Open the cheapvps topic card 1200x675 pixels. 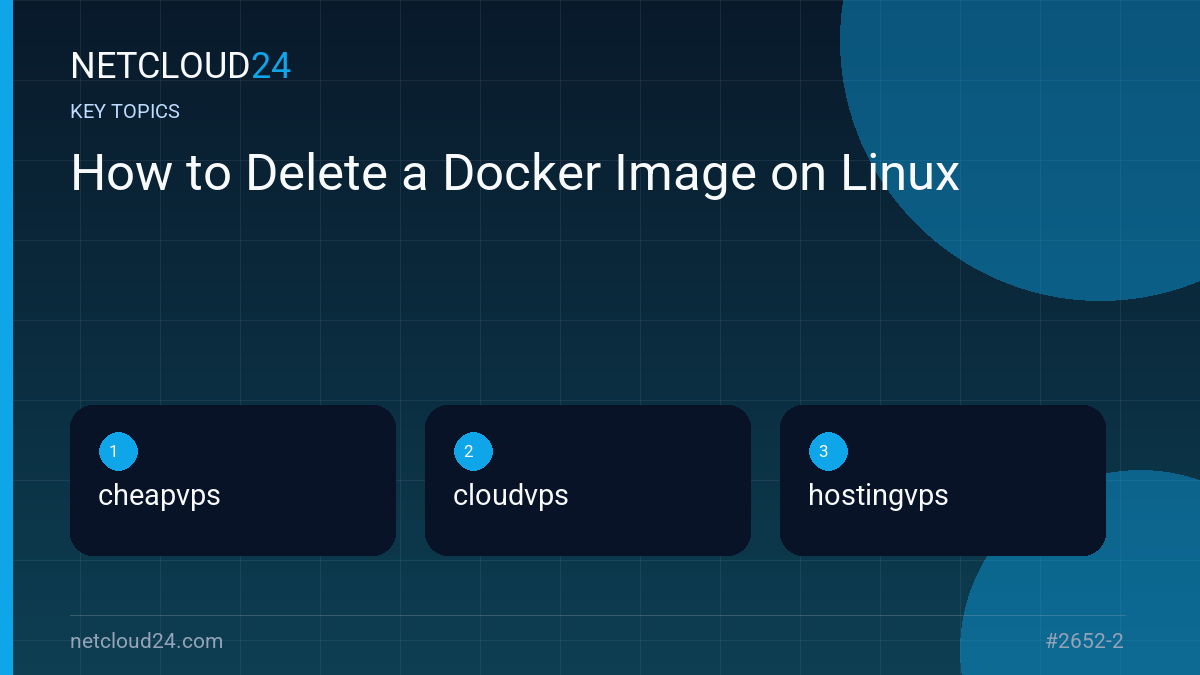pyautogui.click(x=233, y=480)
